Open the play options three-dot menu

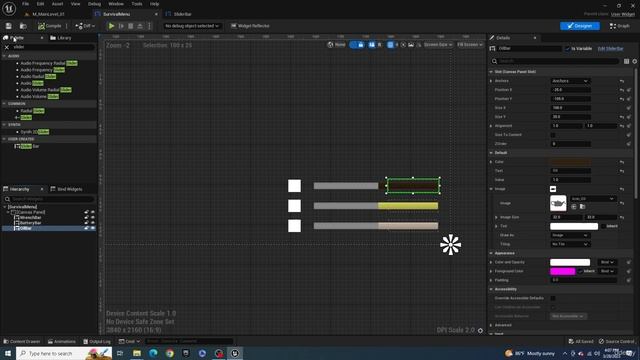click(149, 26)
